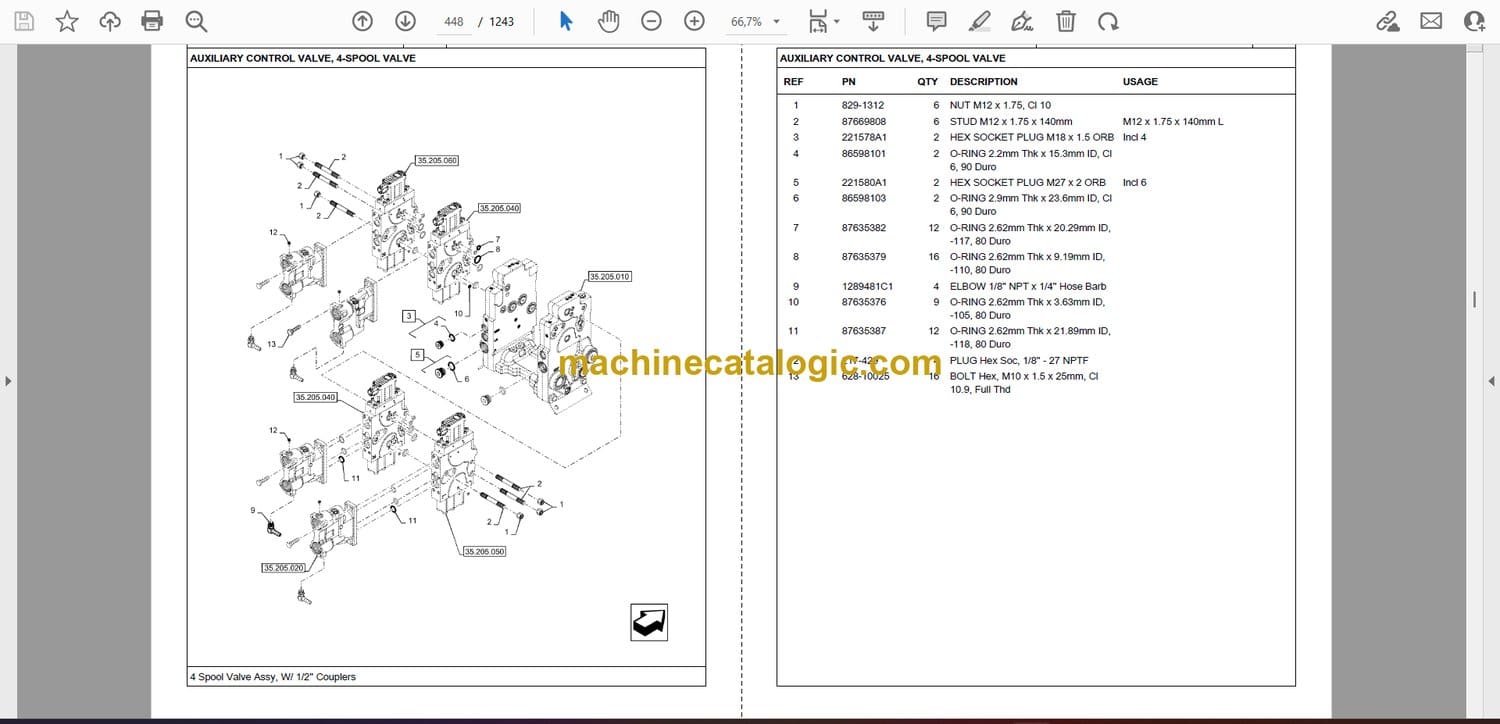This screenshot has height=724, width=1500.
Task: Select part number 86598103
Action: [x=864, y=198]
